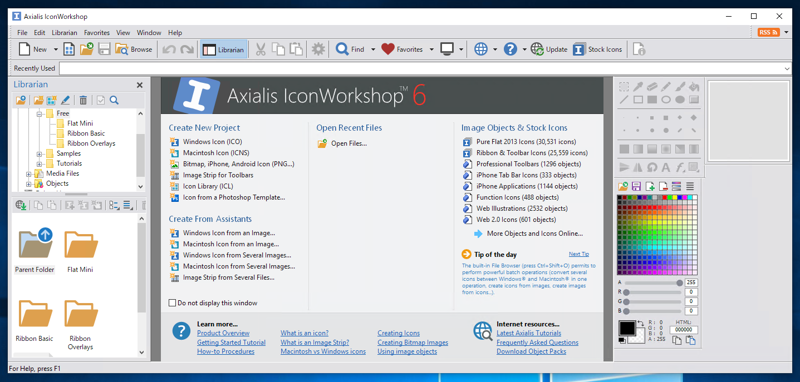Click the globe web icon in the toolbar

(481, 49)
